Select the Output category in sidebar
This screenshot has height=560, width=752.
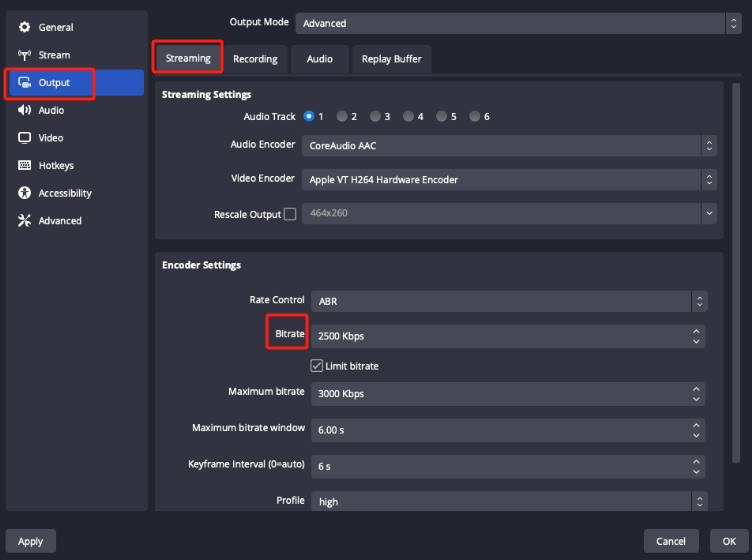(x=77, y=82)
